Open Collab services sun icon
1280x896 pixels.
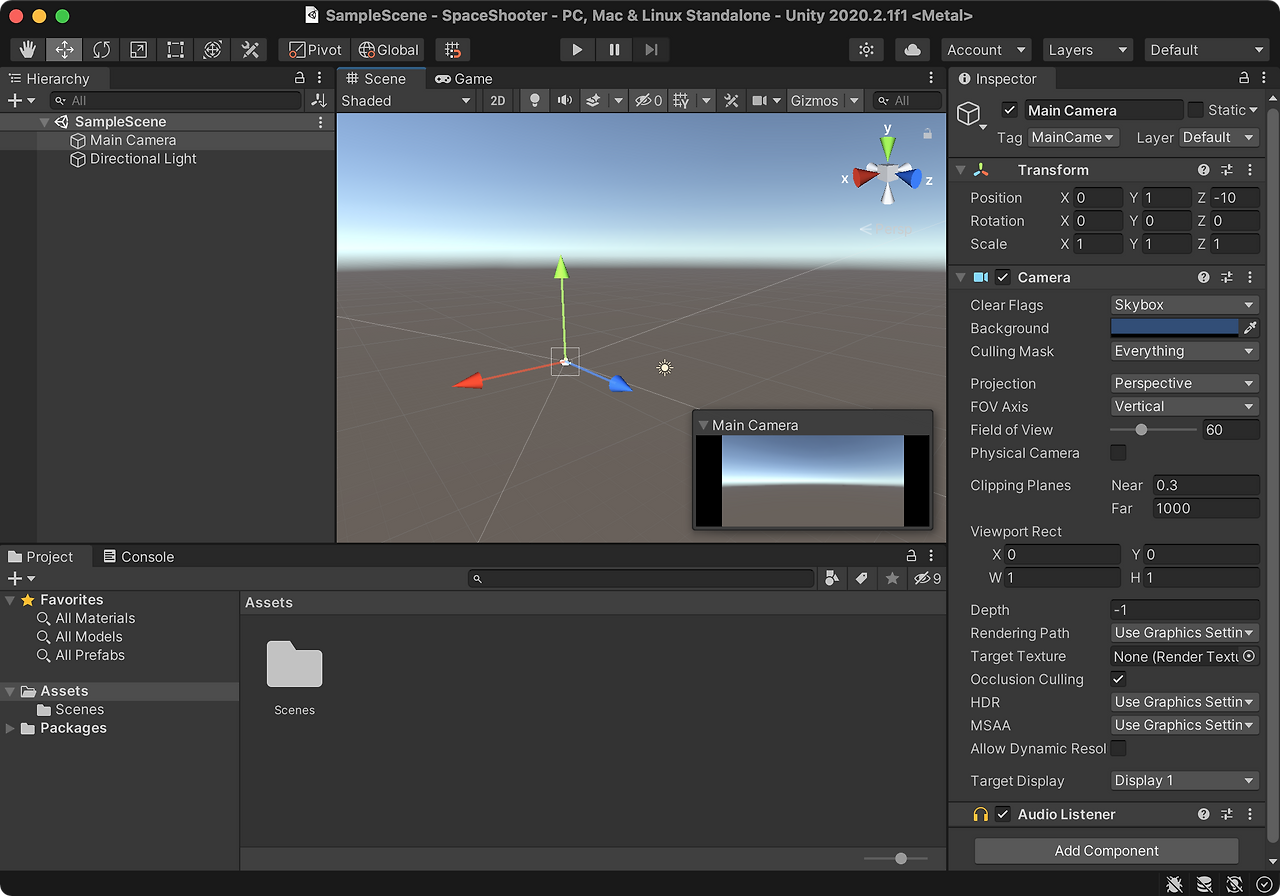coord(866,50)
